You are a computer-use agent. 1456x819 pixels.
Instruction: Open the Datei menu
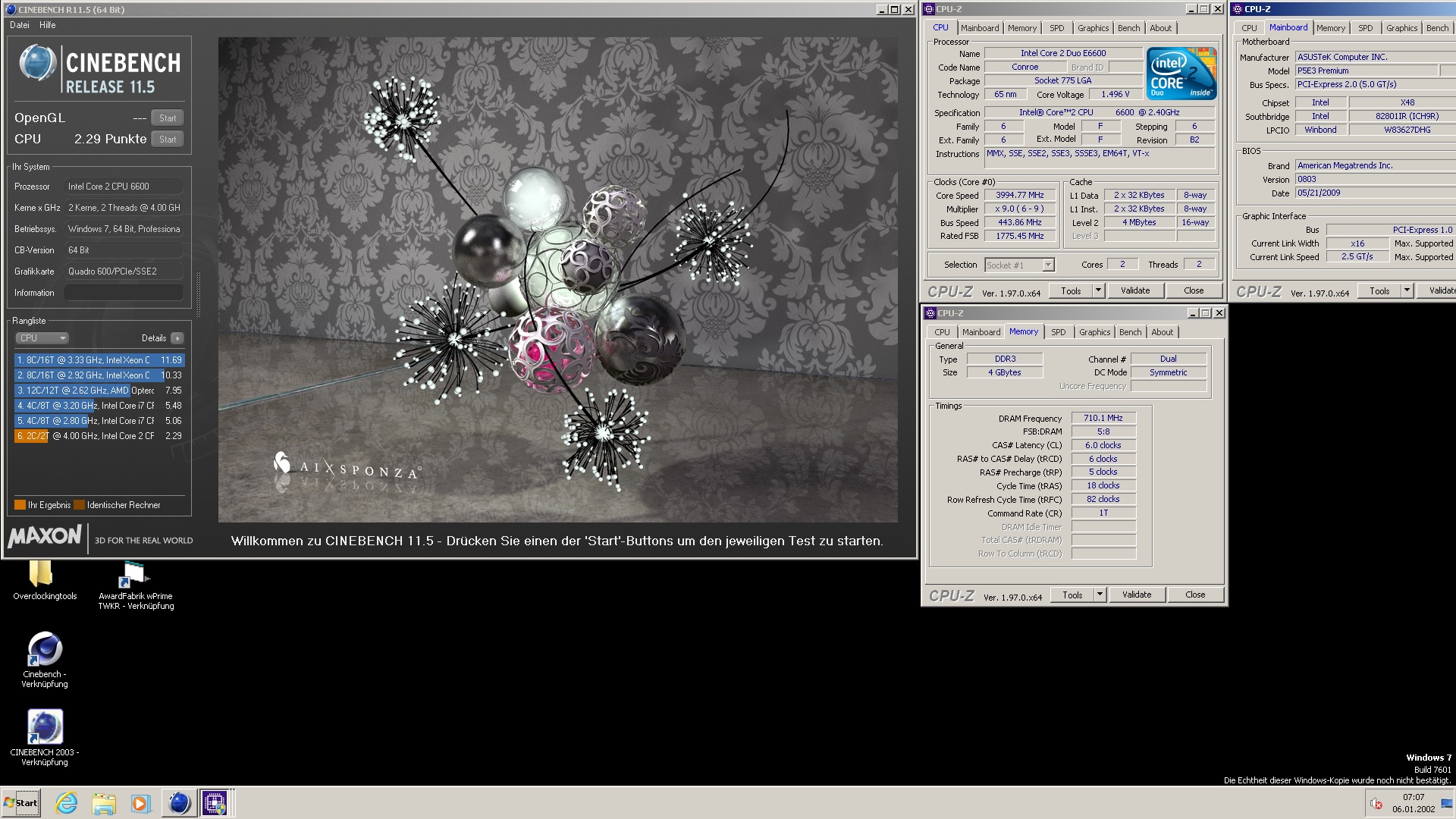coord(20,25)
